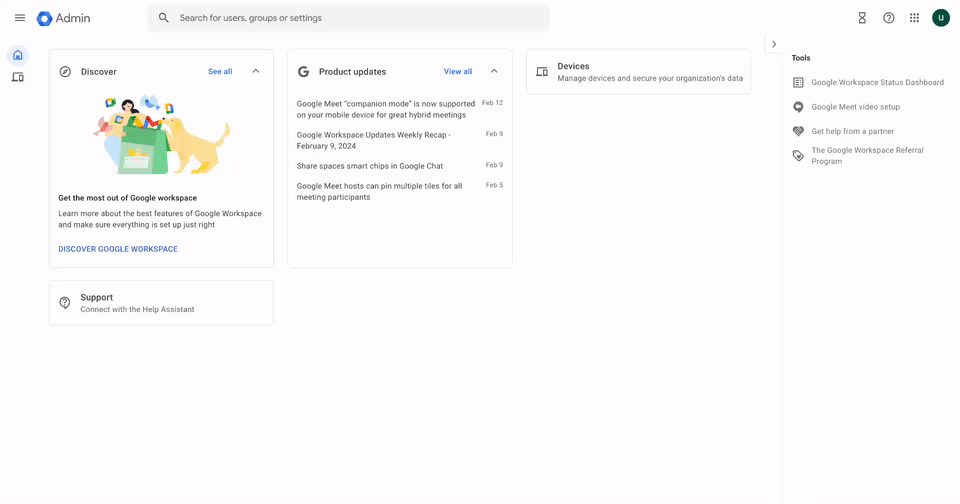The width and height of the screenshot is (960, 504).
Task: Open the hourglass tasks icon
Action: tap(862, 18)
